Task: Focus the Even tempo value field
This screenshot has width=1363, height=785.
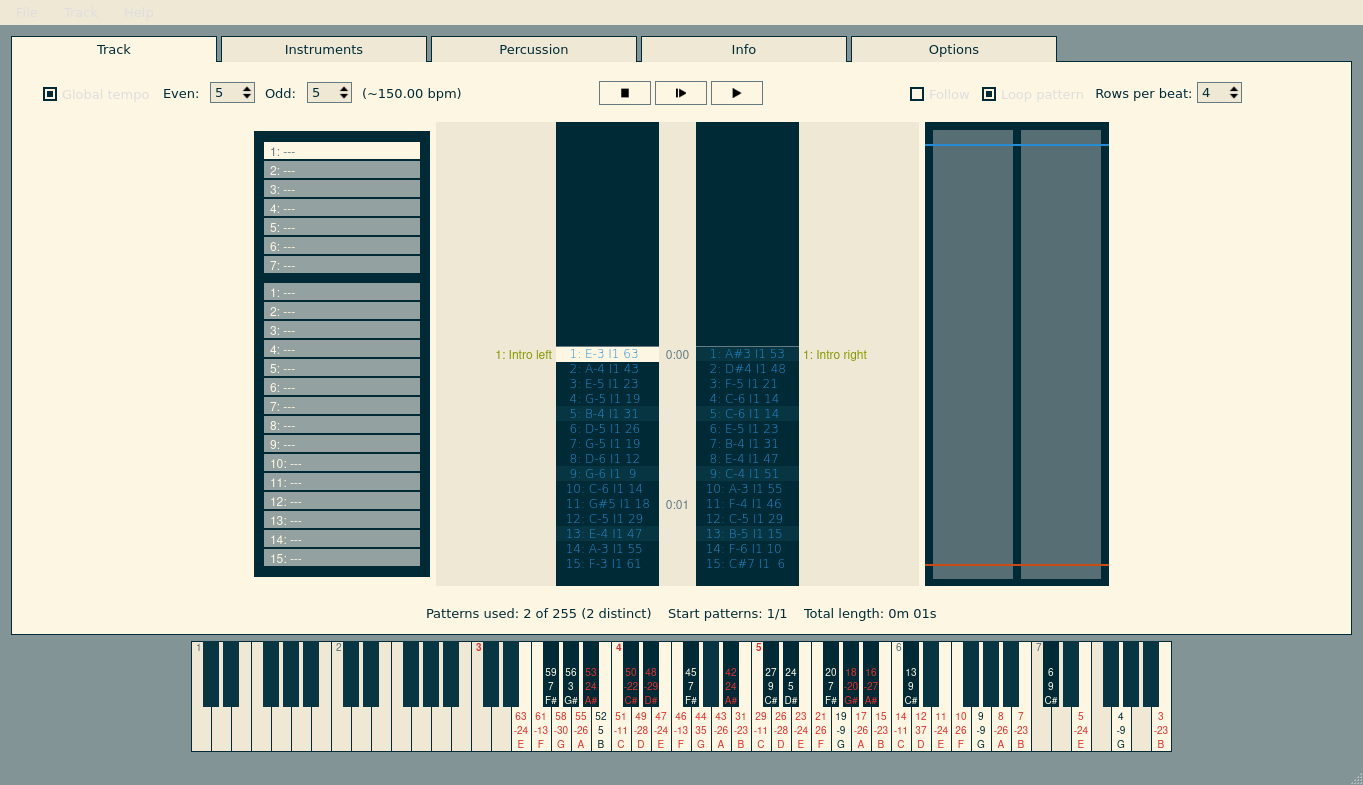Action: click(225, 93)
